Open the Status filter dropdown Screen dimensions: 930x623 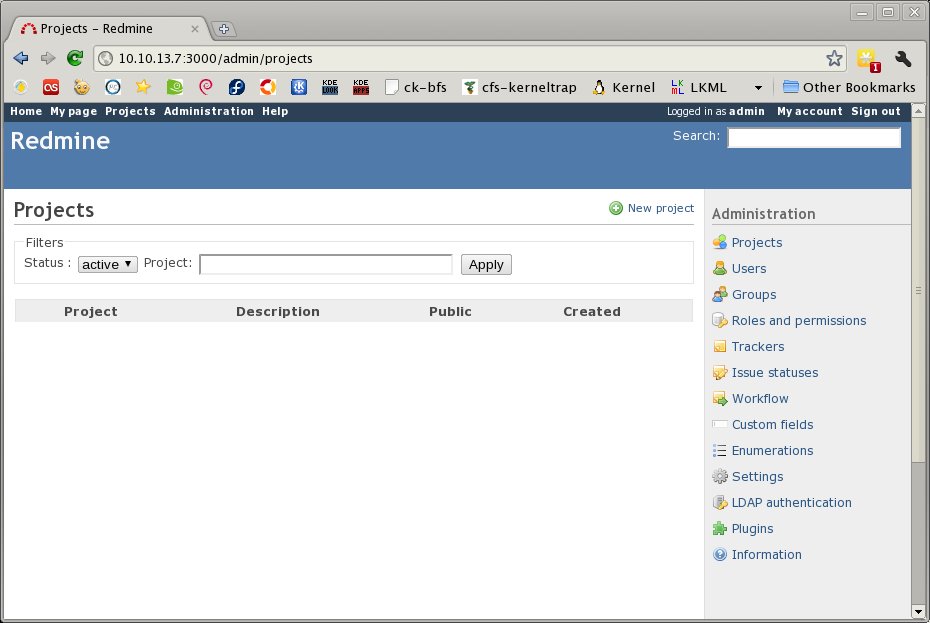point(107,264)
